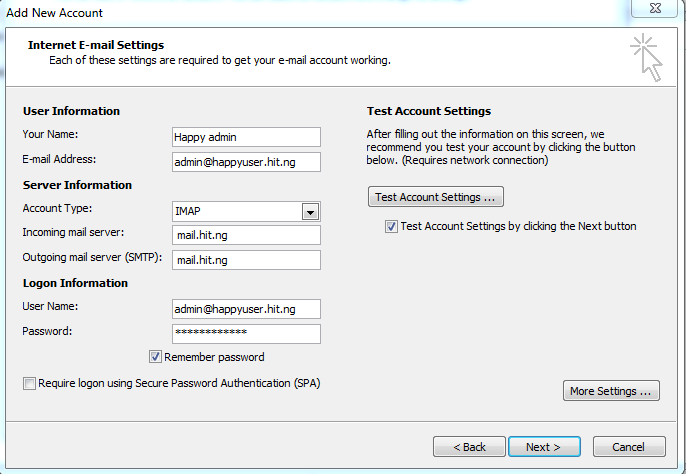Close the Add New Account dialog

(x=654, y=8)
